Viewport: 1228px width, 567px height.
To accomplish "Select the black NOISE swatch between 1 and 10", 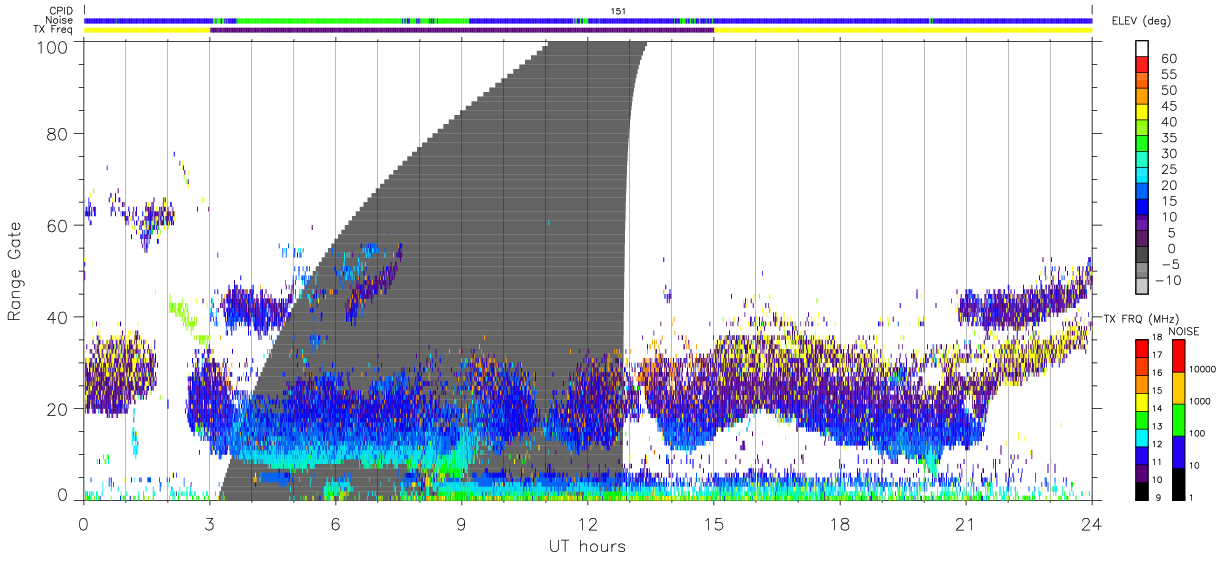I will (1178, 482).
